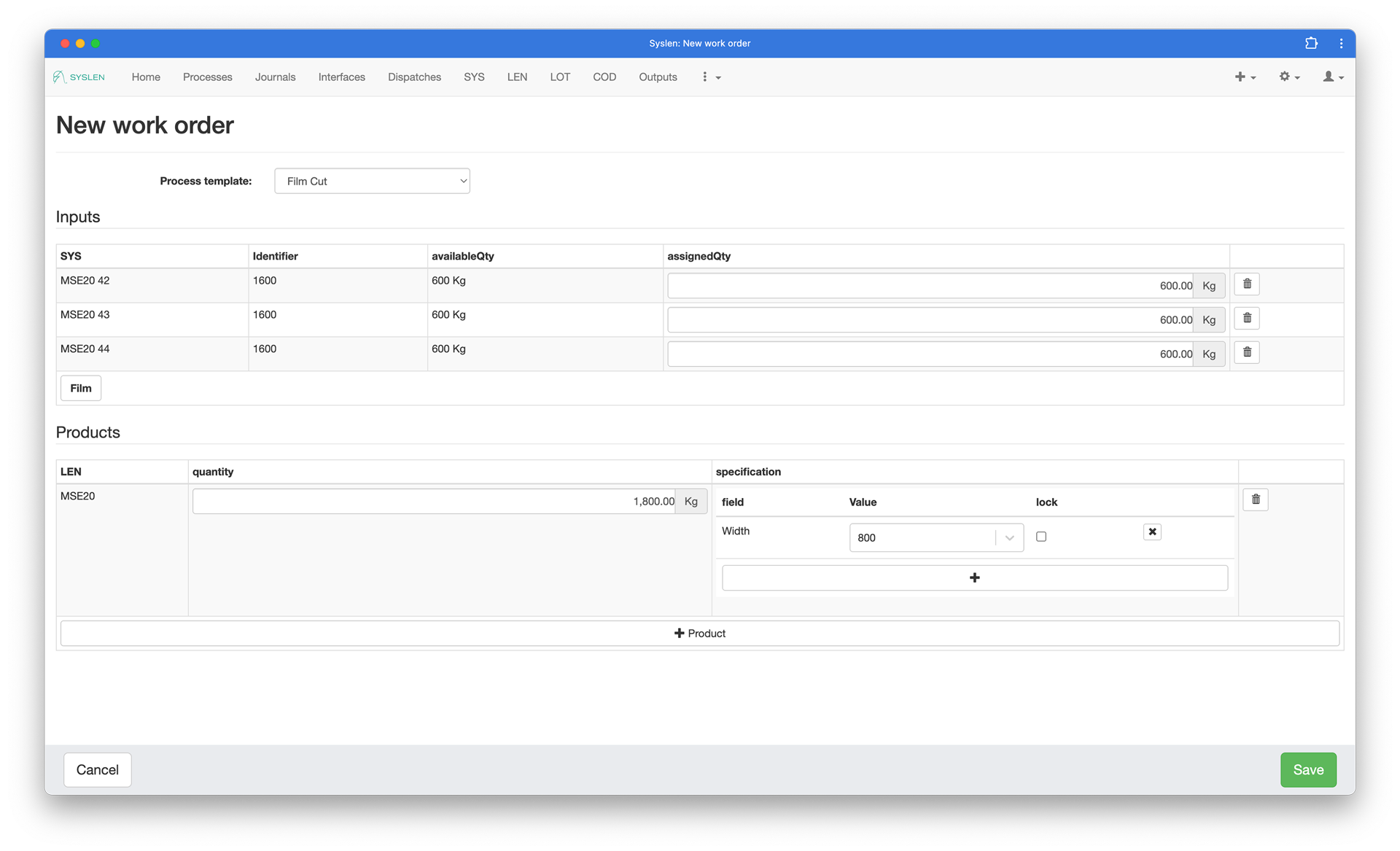The width and height of the screenshot is (1400, 851).
Task: Open the Processes menu
Action: click(207, 77)
